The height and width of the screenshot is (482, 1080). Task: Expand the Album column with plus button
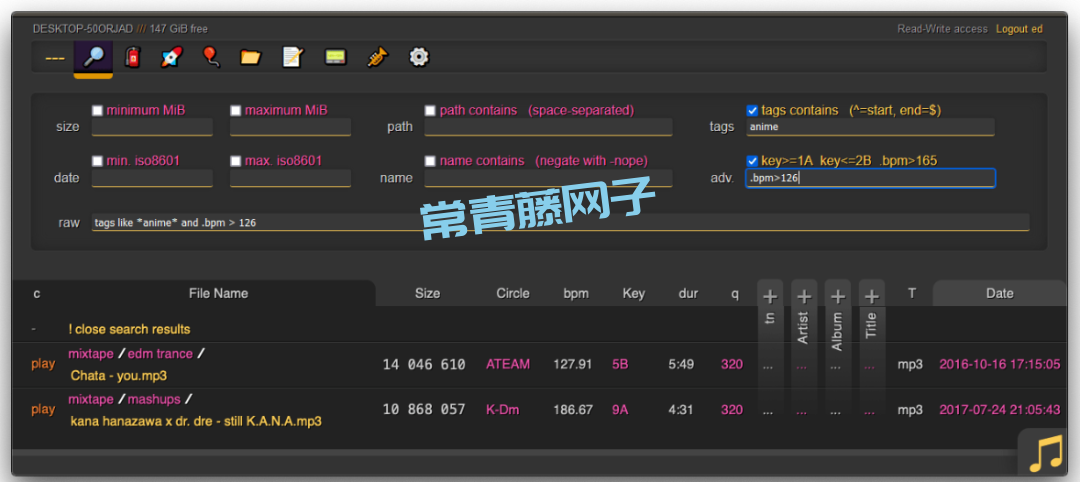click(x=838, y=296)
